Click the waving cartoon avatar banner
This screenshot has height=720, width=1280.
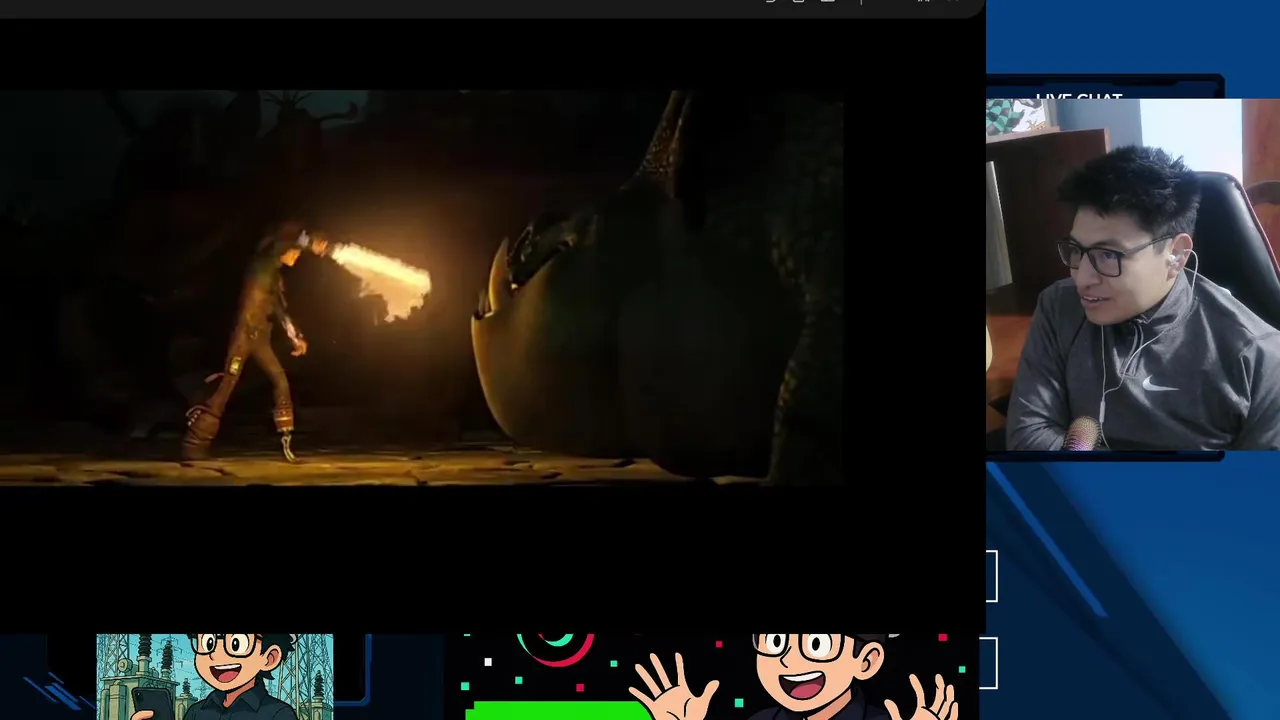[709, 677]
